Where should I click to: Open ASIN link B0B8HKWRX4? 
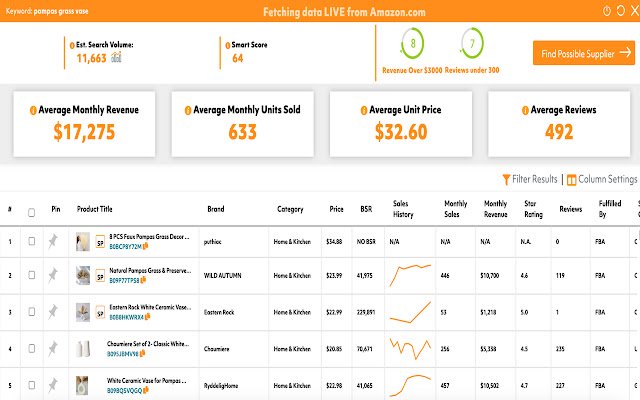pyautogui.click(x=127, y=318)
